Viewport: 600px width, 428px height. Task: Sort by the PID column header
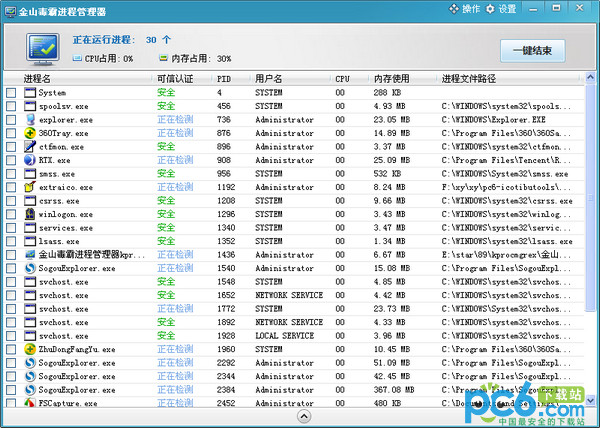224,79
